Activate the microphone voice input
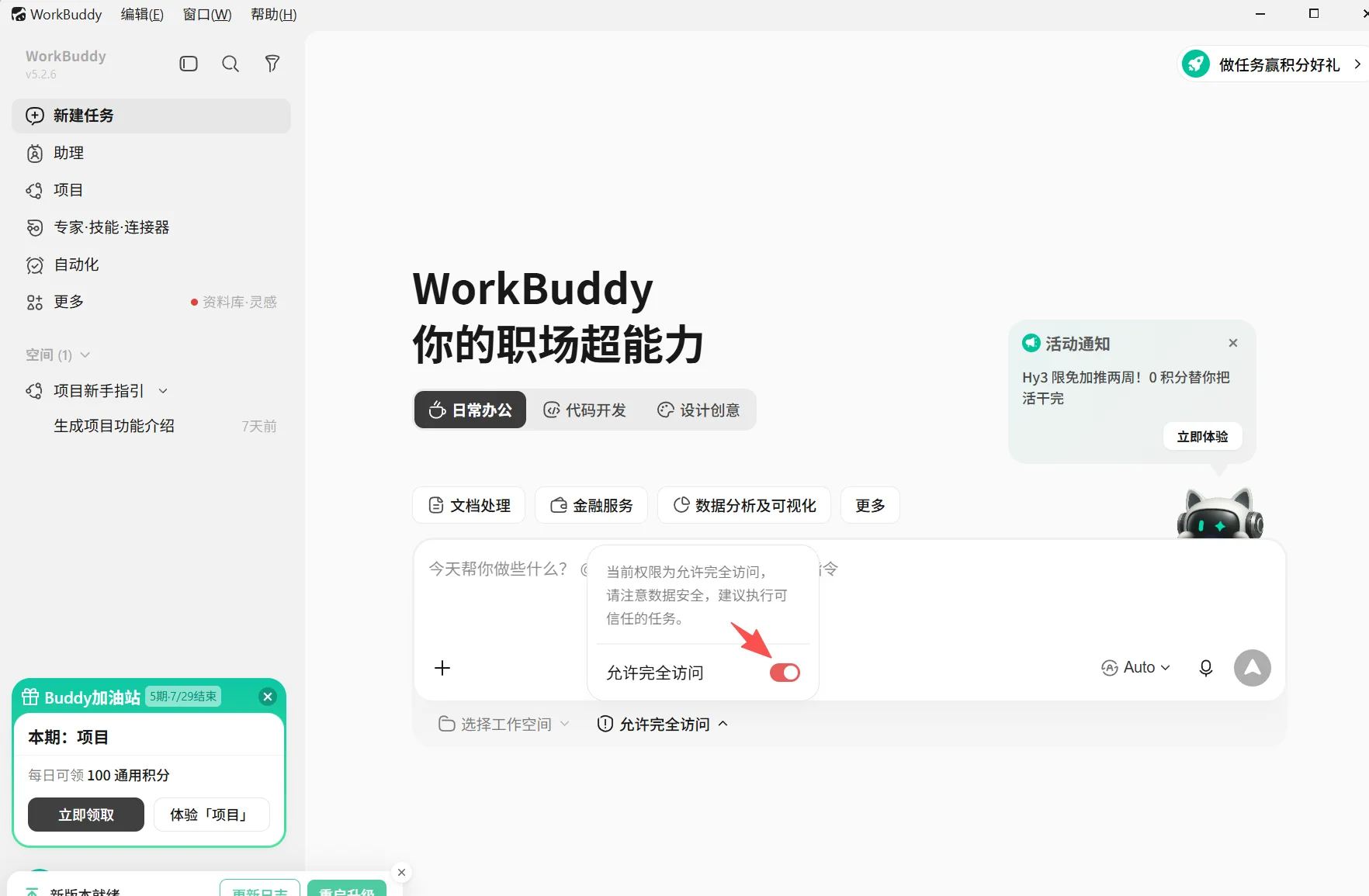Image resolution: width=1369 pixels, height=896 pixels. pos(1206,668)
